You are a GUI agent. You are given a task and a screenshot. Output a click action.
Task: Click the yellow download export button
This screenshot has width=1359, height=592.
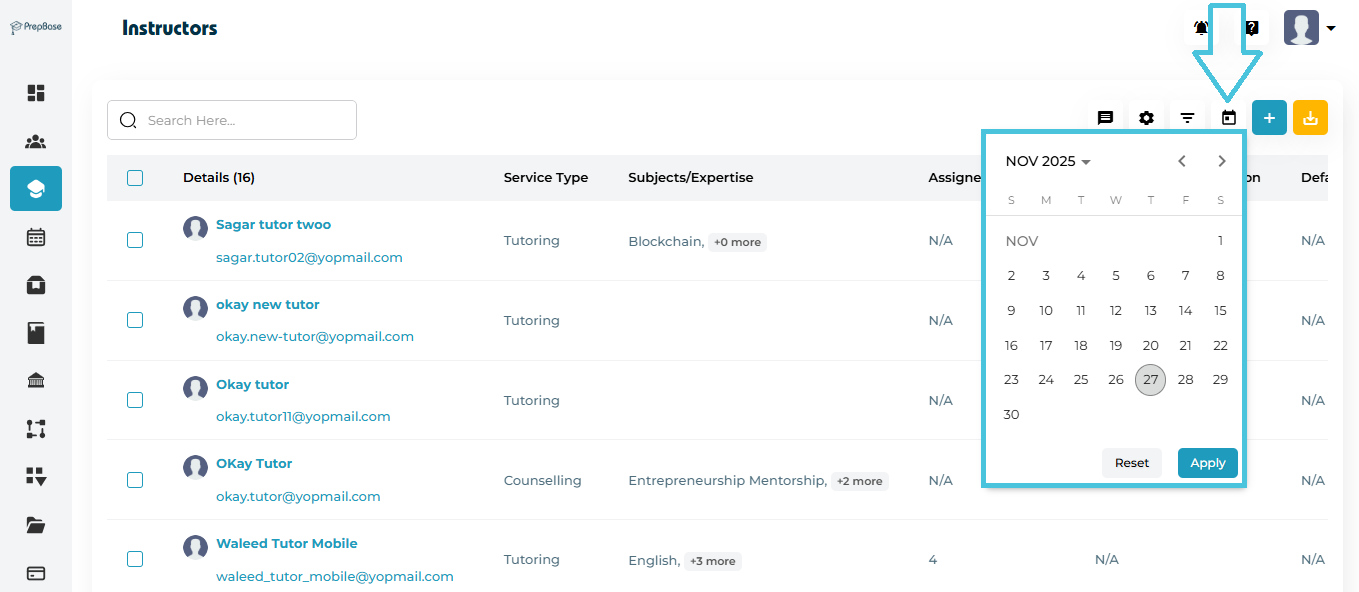click(x=1310, y=118)
